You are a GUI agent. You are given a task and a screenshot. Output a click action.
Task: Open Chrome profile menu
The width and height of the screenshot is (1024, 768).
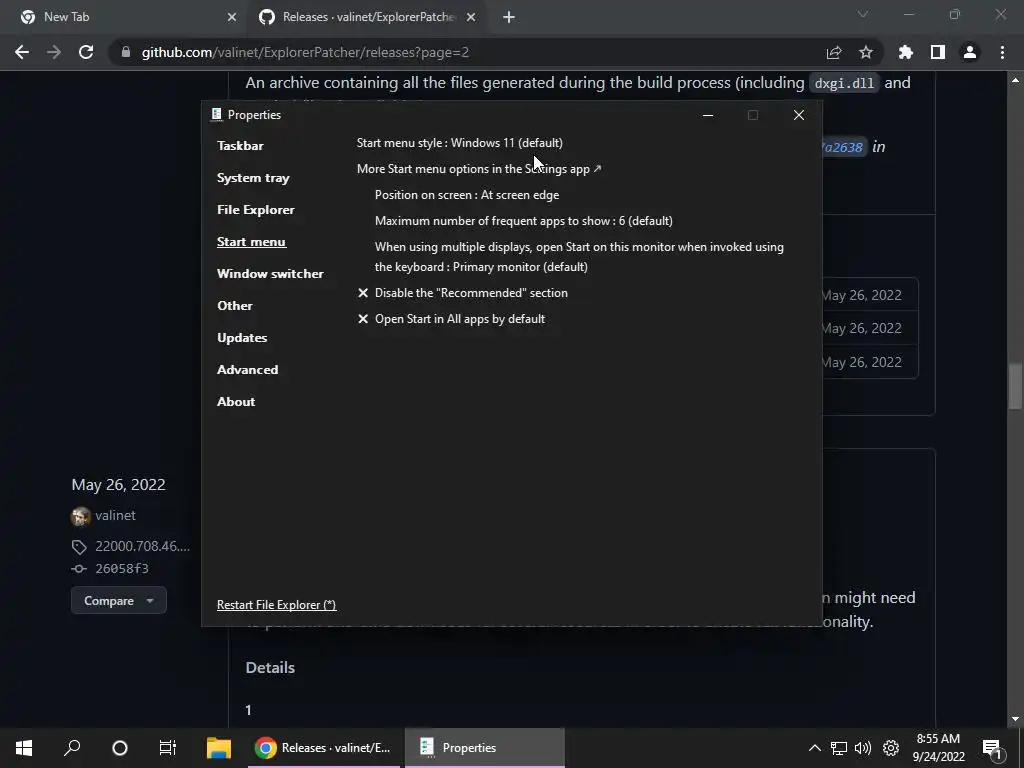point(970,52)
